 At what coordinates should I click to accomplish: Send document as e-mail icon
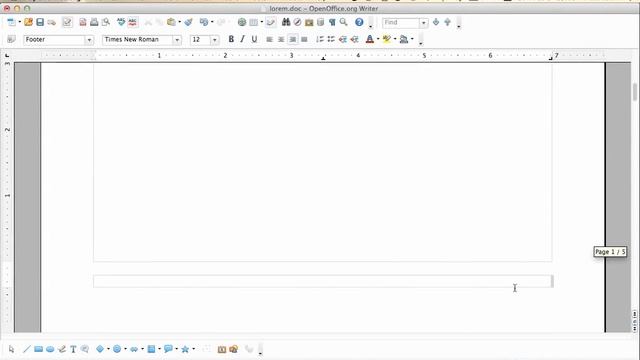(51, 22)
